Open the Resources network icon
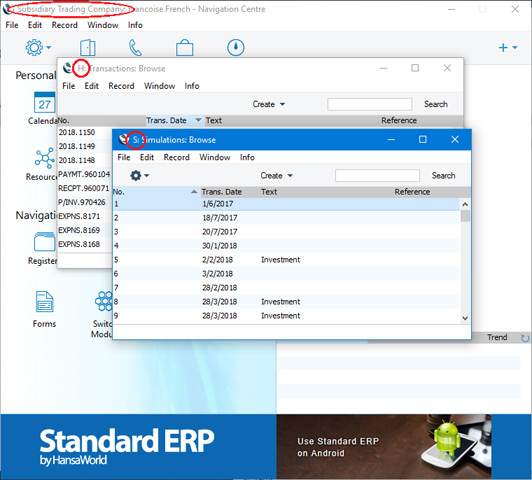The image size is (532, 480). pos(44,158)
